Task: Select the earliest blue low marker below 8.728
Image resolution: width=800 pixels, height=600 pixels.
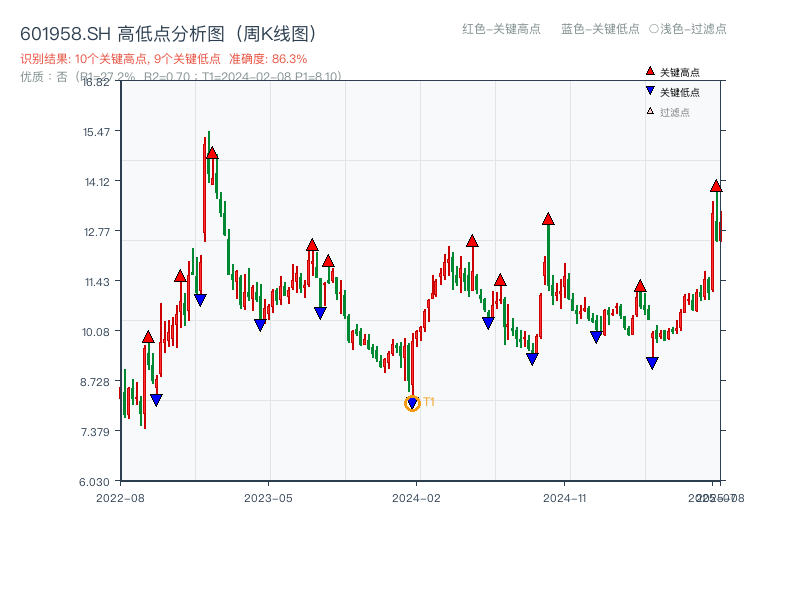Action: pos(156,399)
